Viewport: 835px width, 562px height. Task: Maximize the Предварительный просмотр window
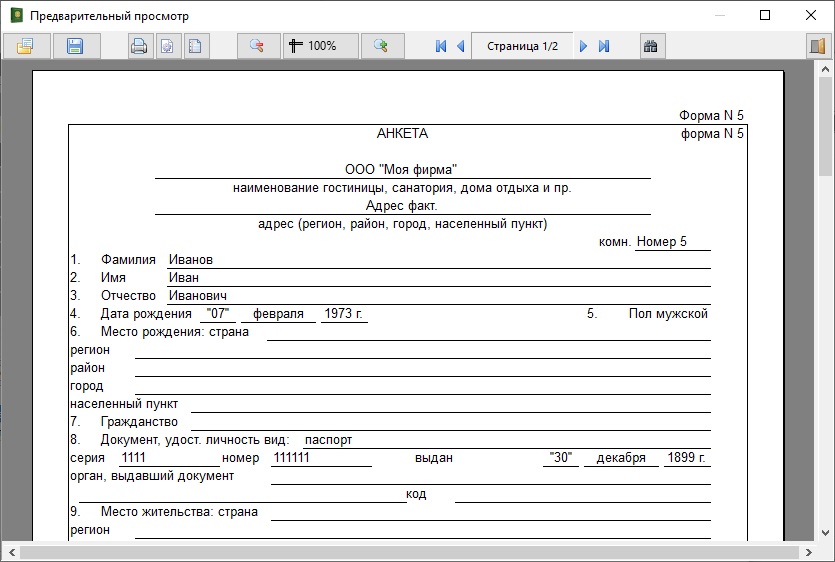point(765,16)
